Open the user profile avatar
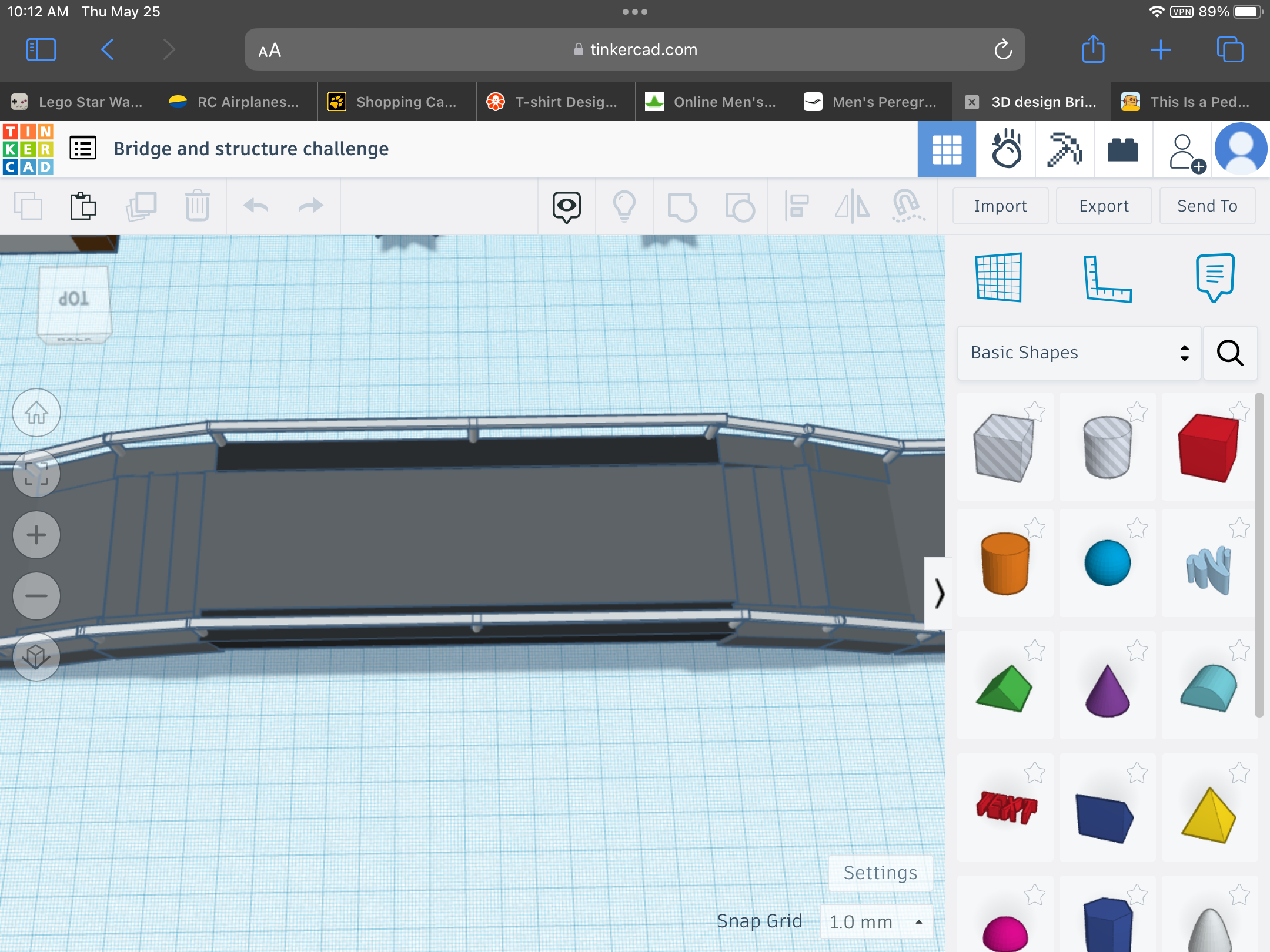The height and width of the screenshot is (952, 1270). click(x=1241, y=149)
